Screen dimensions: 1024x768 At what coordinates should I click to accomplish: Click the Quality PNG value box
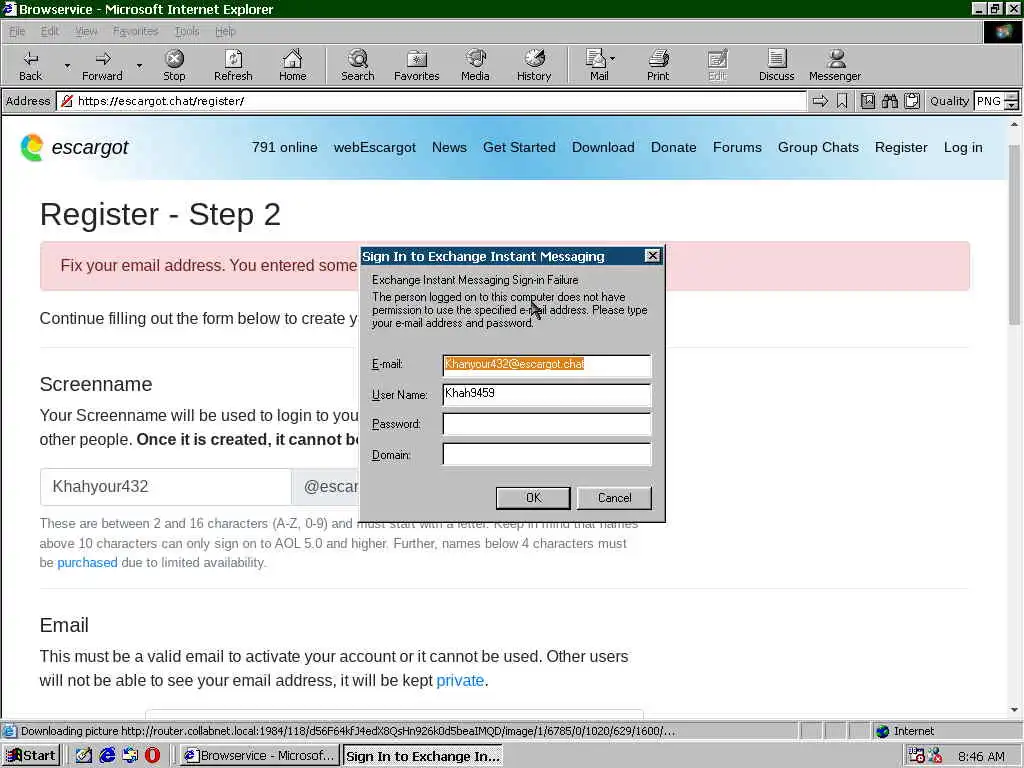tap(989, 101)
